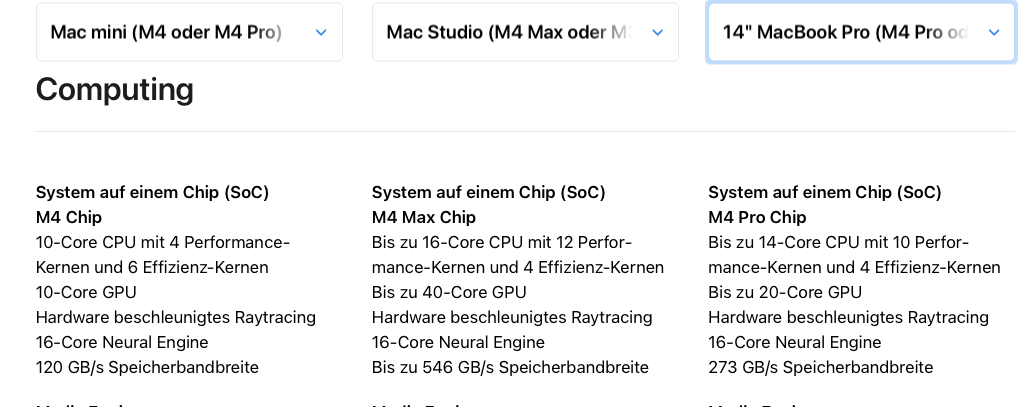The image size is (1028, 407).
Task: Click the Bis zu 546 GB/s Speicherbandbreite line
Action: tap(510, 367)
